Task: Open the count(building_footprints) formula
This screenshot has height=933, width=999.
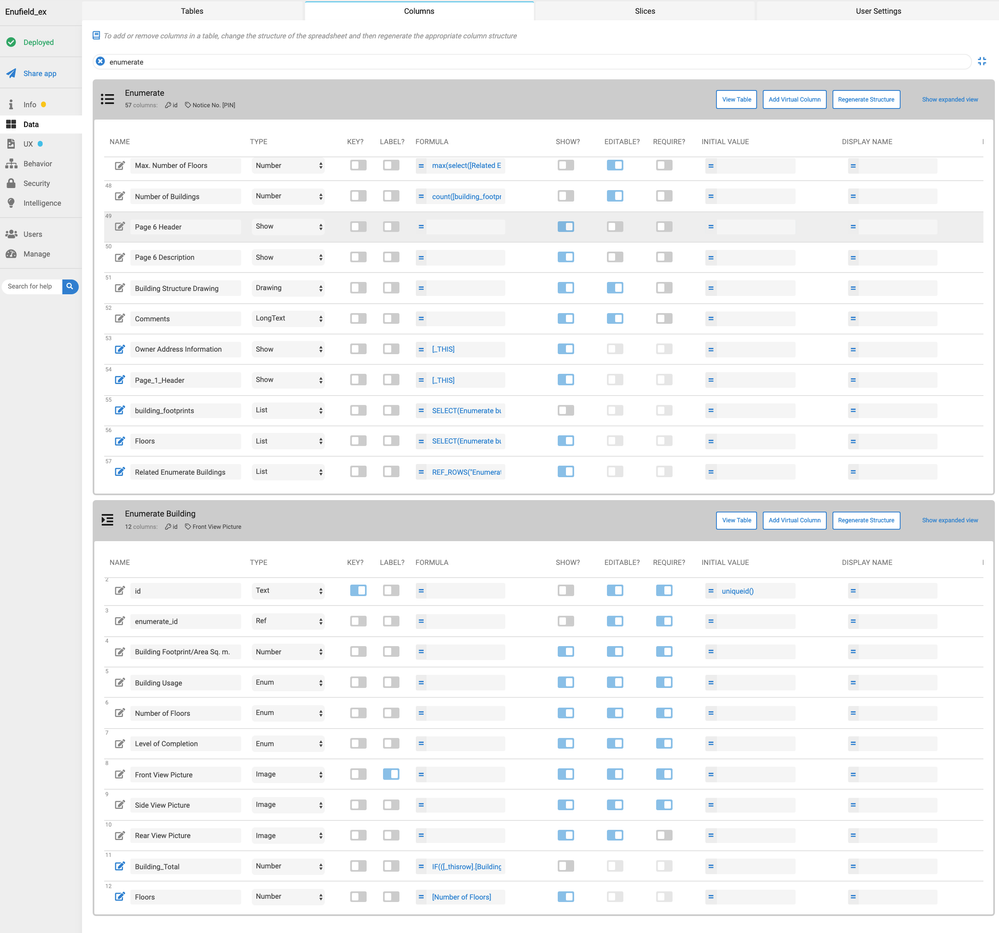Action: (x=460, y=196)
